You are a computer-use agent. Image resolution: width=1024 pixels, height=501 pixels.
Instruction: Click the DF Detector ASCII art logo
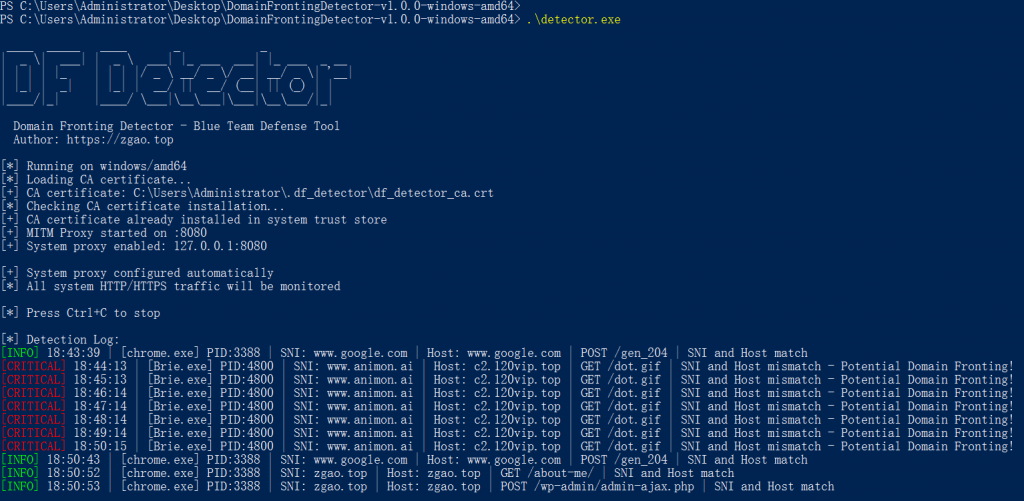(x=170, y=78)
